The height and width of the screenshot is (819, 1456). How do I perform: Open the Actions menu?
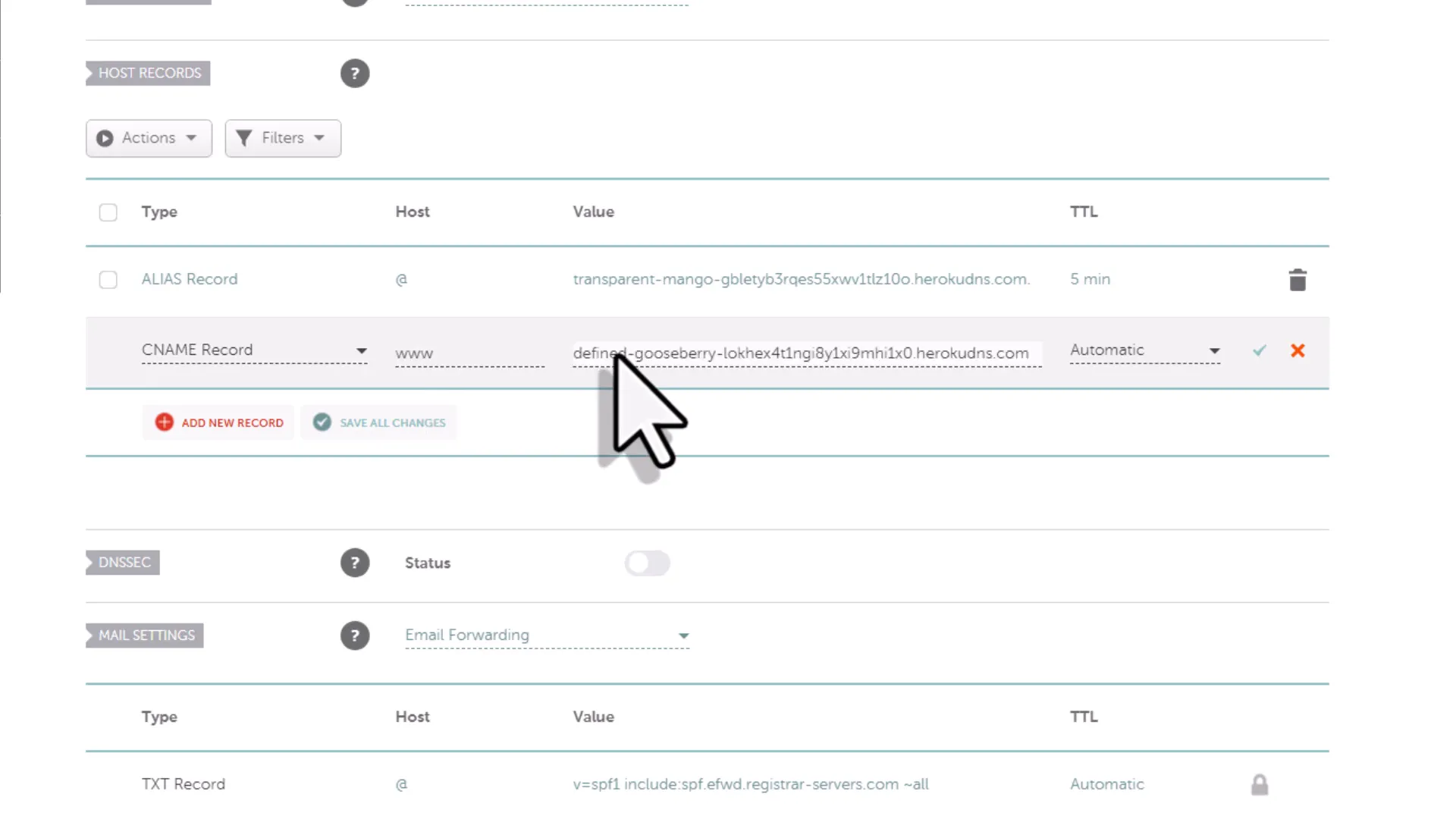pyautogui.click(x=149, y=138)
